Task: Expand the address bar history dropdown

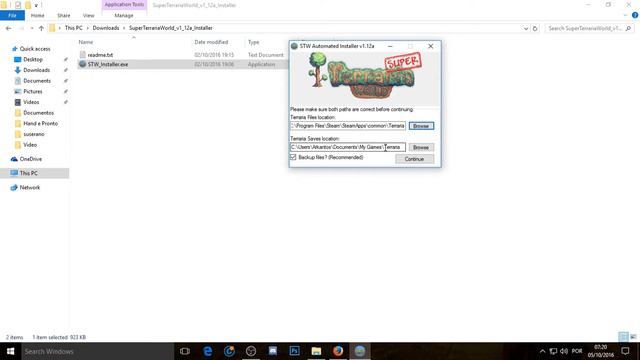Action: coord(526,28)
